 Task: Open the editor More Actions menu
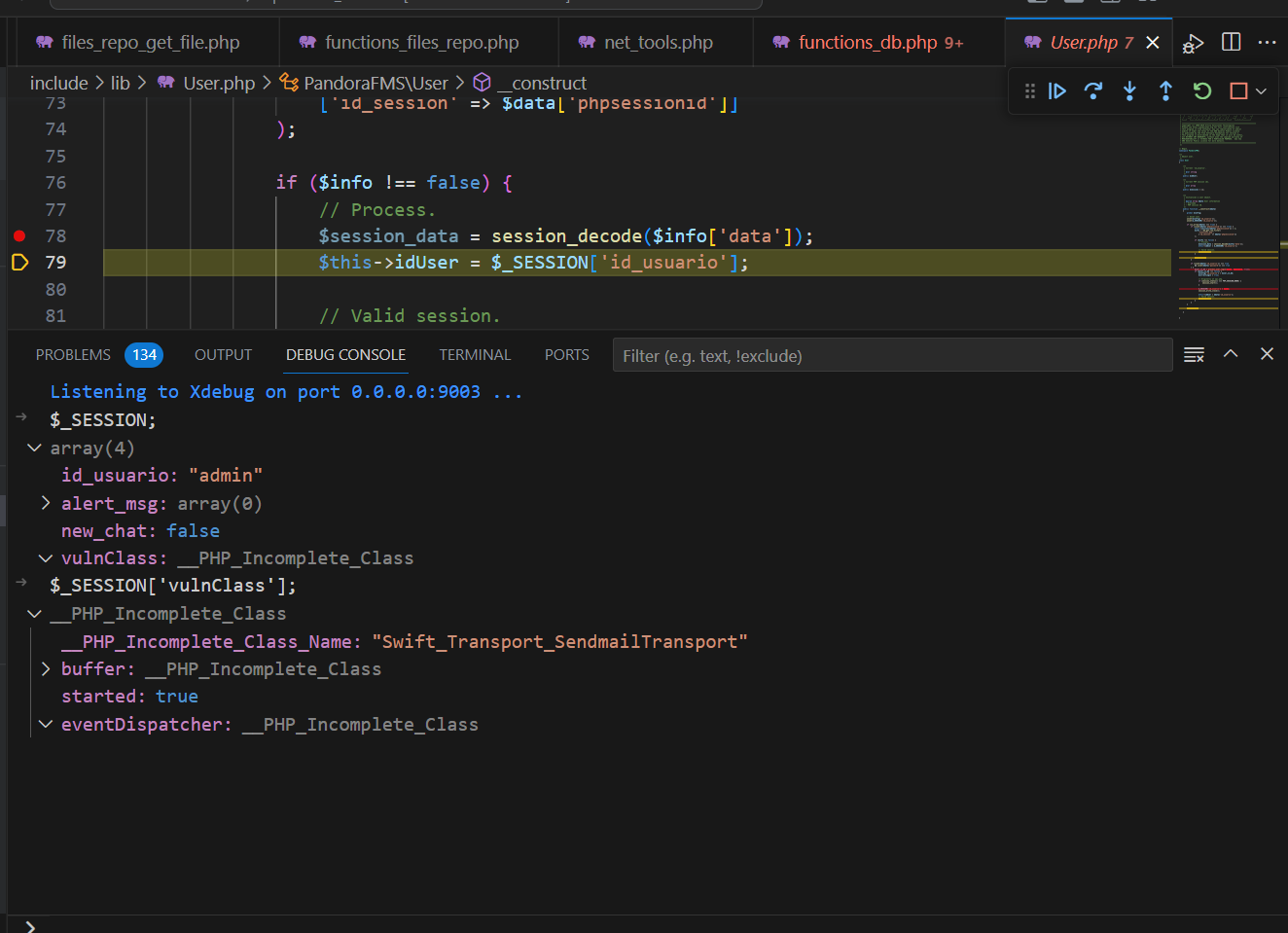coord(1267,42)
